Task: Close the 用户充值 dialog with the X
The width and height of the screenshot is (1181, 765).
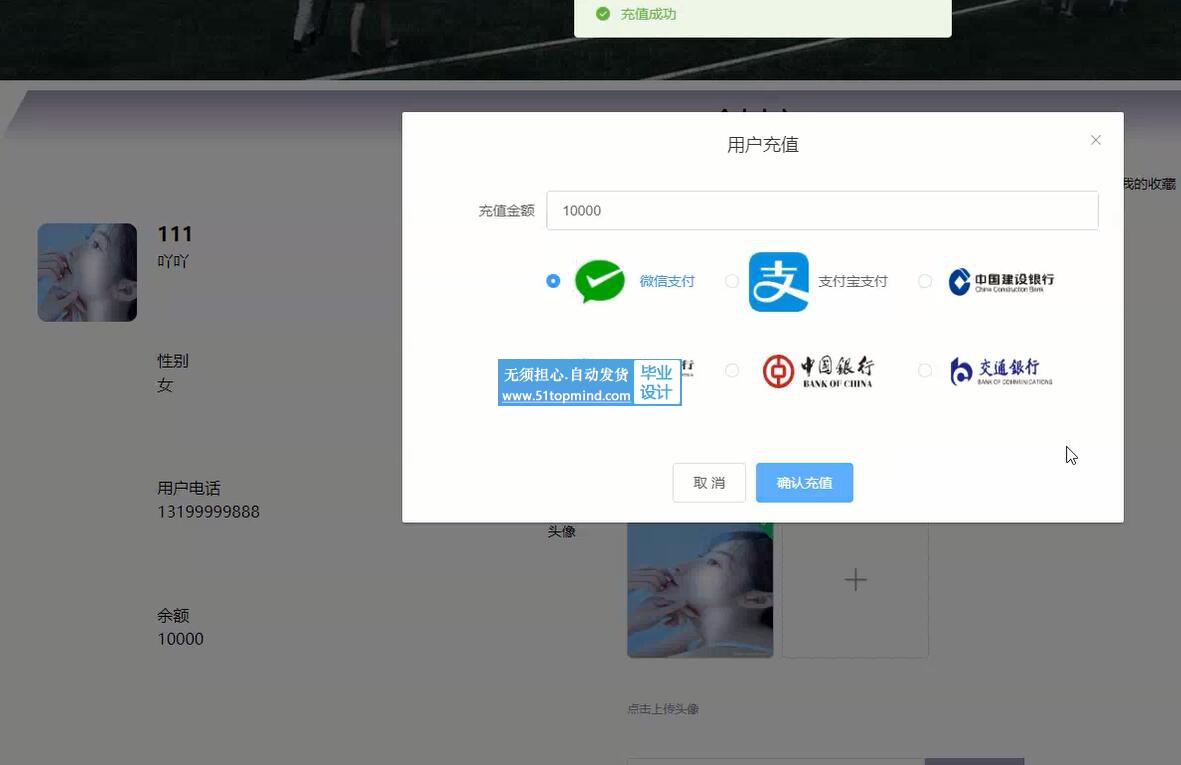Action: click(1095, 140)
